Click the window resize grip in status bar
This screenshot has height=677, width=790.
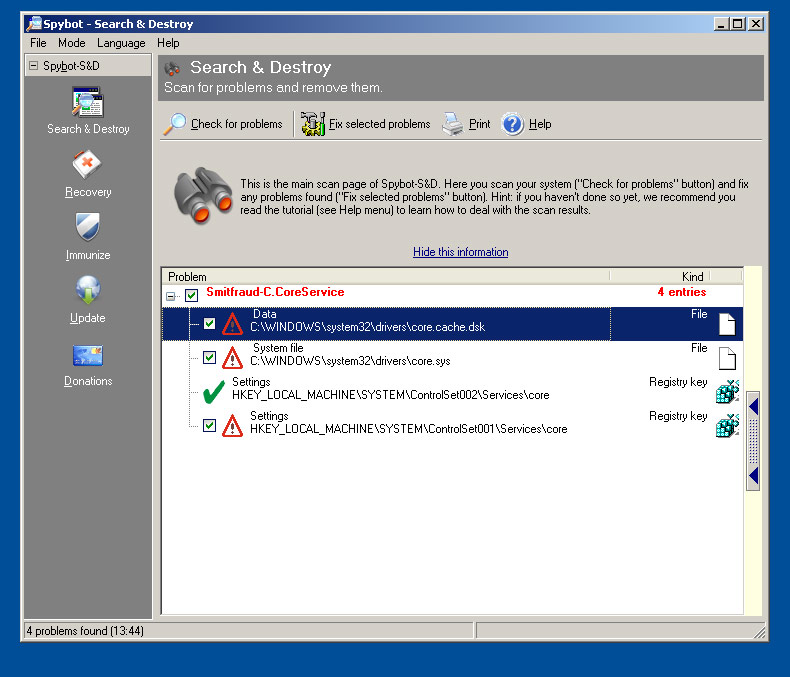[x=759, y=632]
